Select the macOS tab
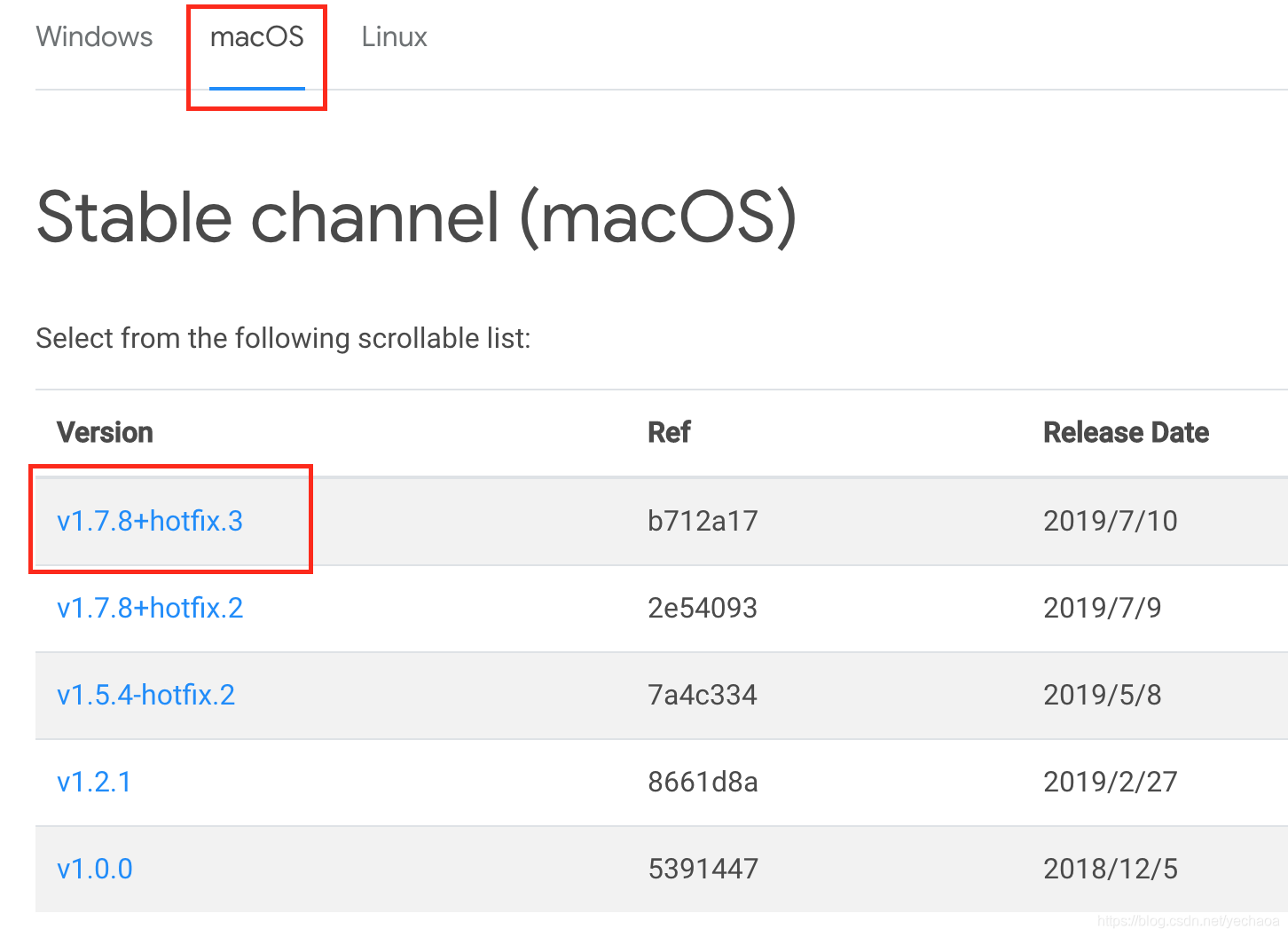 click(257, 36)
